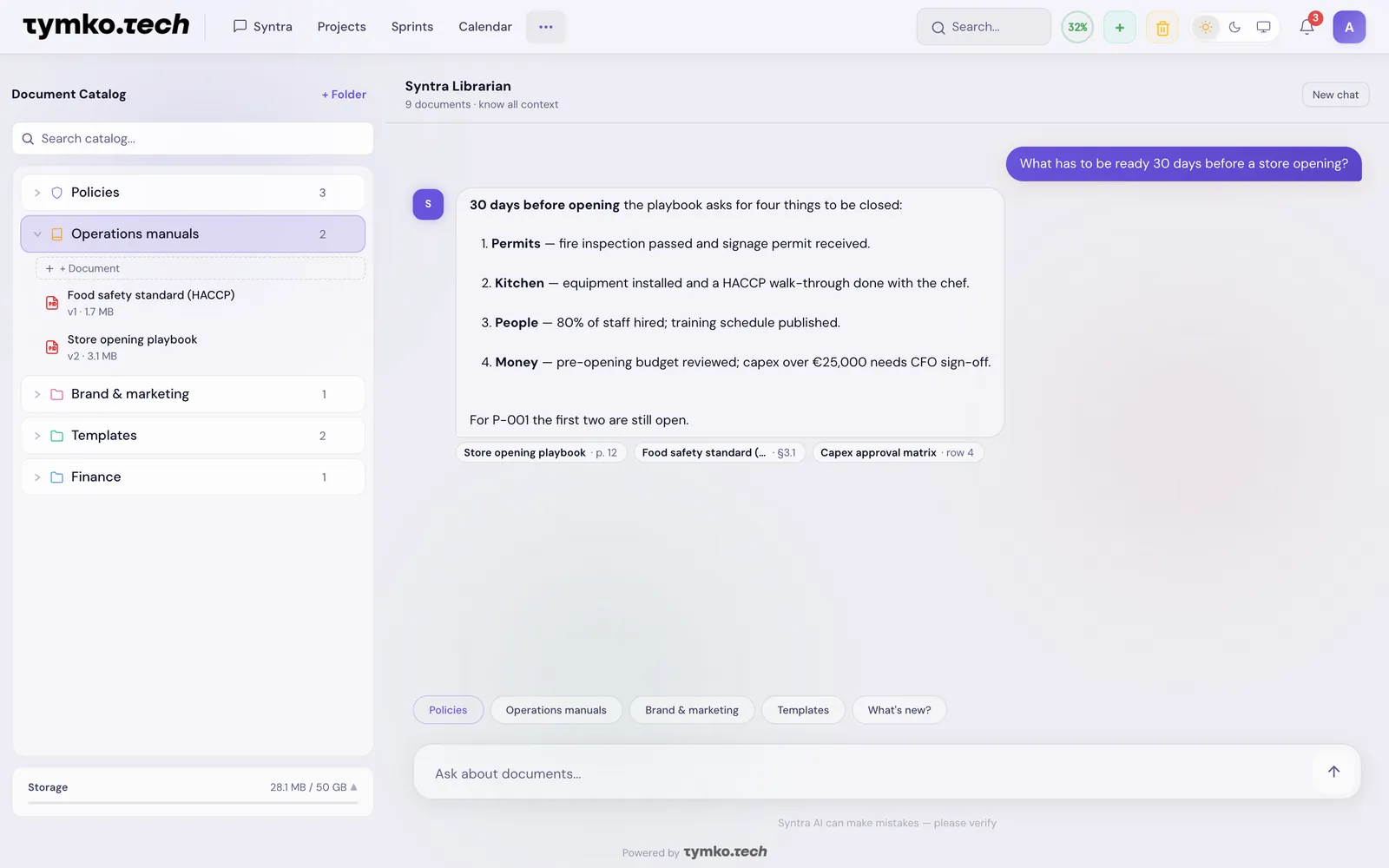Click the 32% progress ring
Viewport: 1389px width, 868px height.
[1077, 27]
